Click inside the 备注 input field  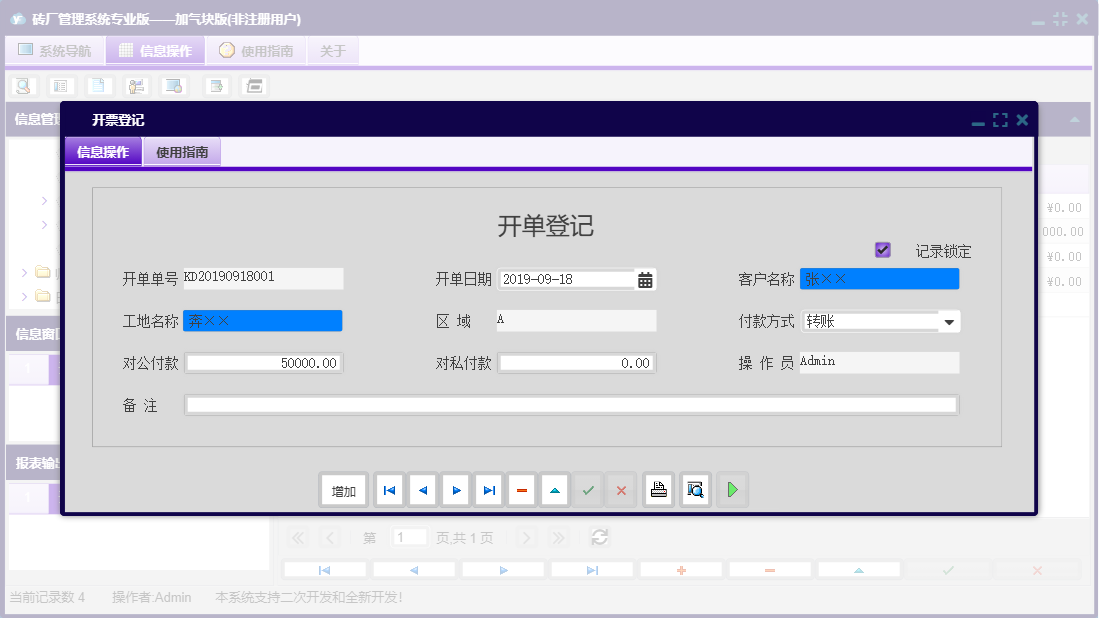pos(570,404)
